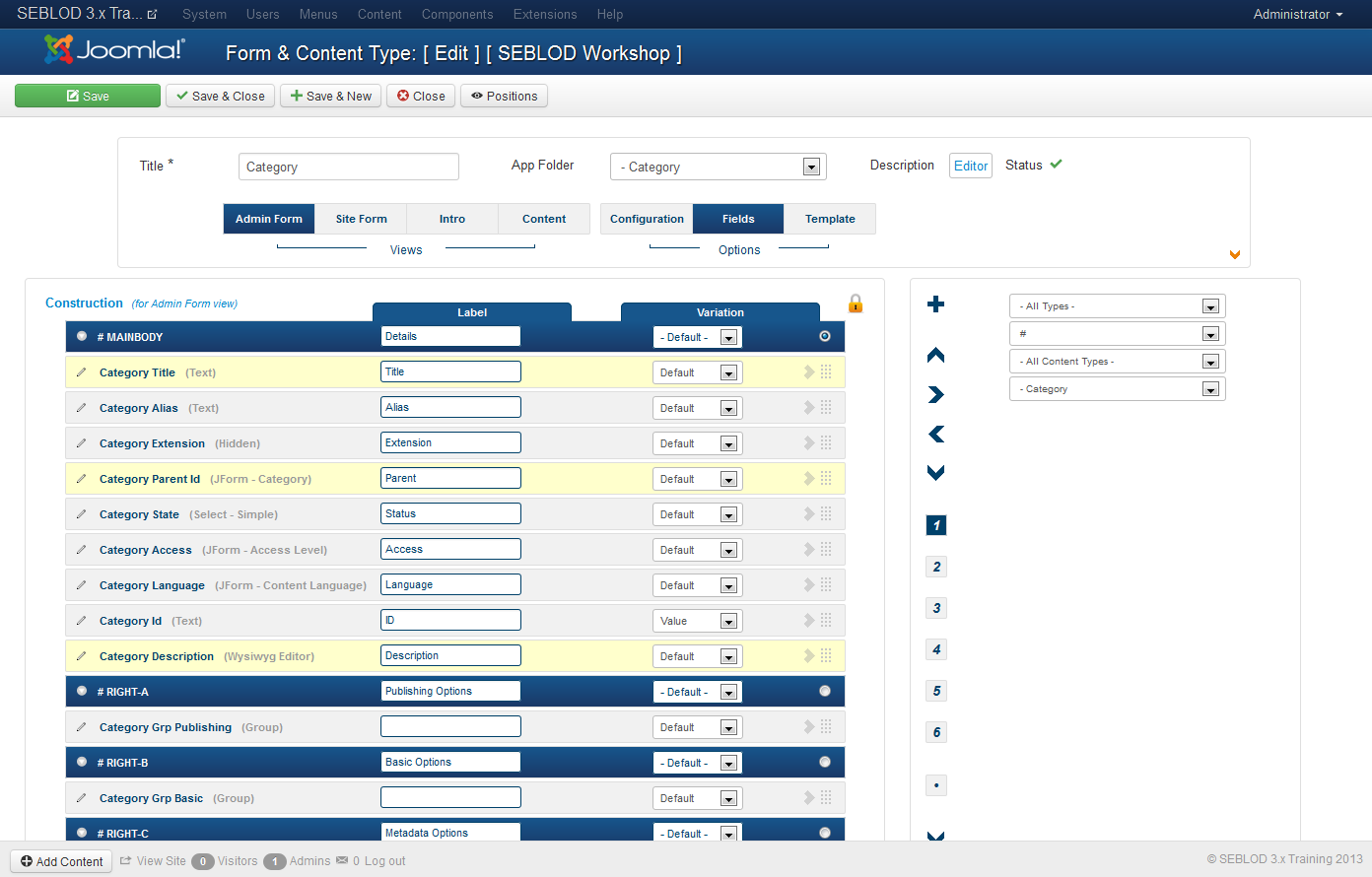This screenshot has height=877, width=1372.
Task: Click pencil edit icon for Category Extension
Action: click(x=81, y=443)
